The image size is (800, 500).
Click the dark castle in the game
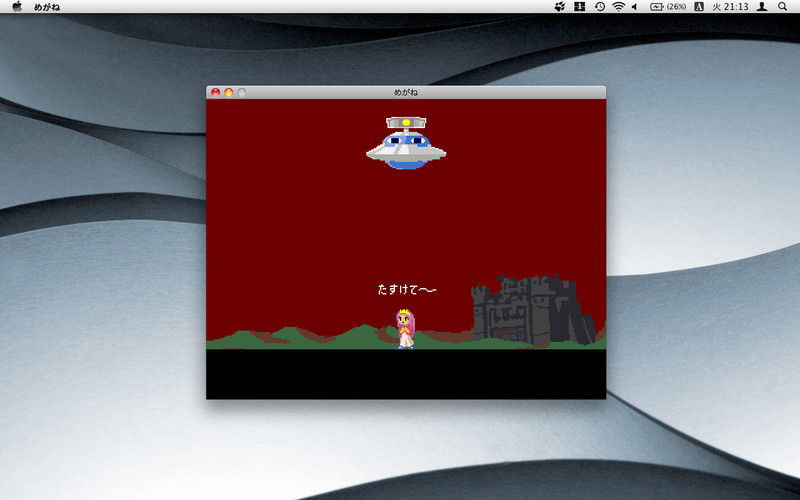click(x=533, y=310)
